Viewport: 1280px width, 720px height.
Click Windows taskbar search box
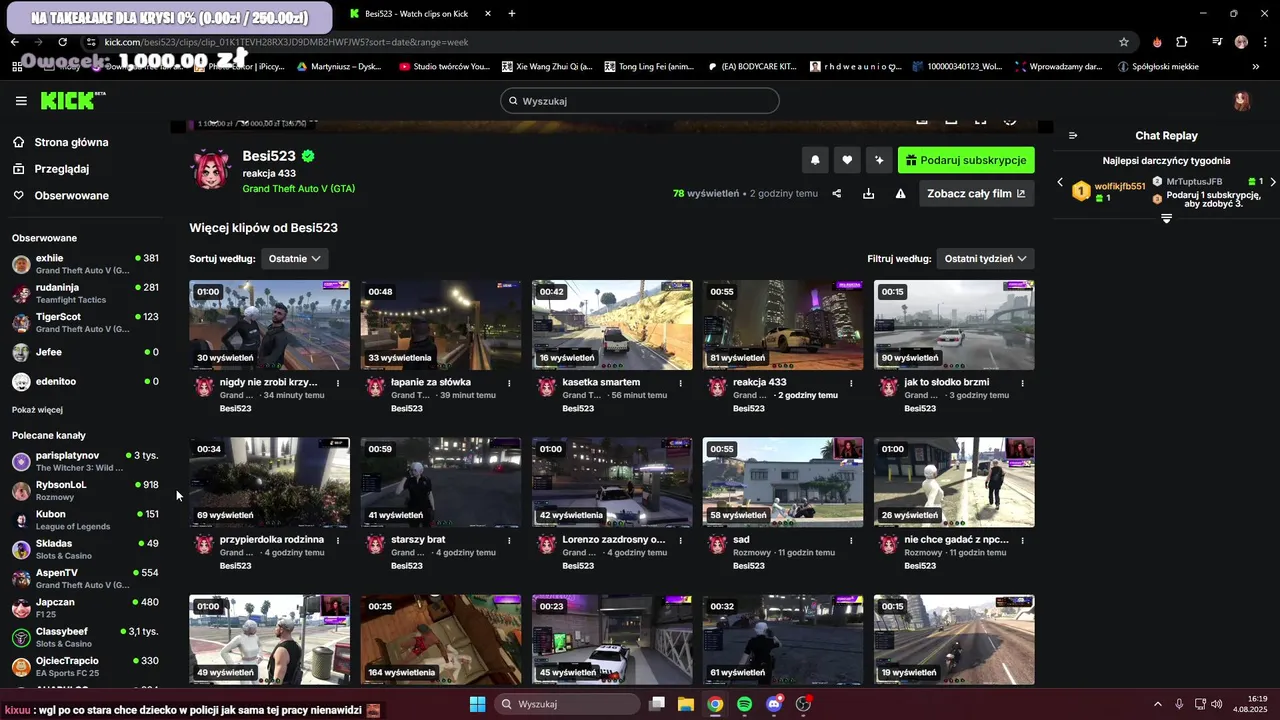coord(567,704)
